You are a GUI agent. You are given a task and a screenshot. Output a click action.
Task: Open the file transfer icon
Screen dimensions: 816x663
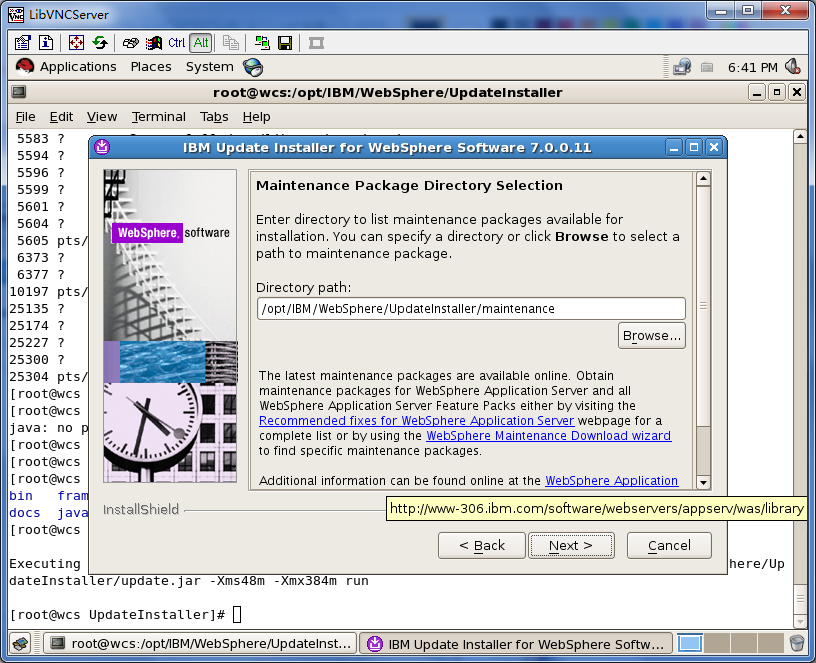261,43
